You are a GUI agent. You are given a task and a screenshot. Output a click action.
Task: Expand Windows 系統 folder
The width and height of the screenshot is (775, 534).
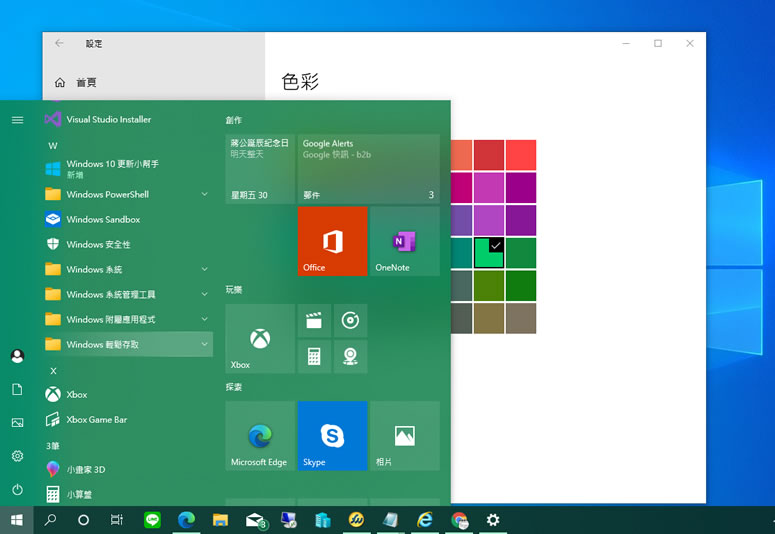[128, 269]
